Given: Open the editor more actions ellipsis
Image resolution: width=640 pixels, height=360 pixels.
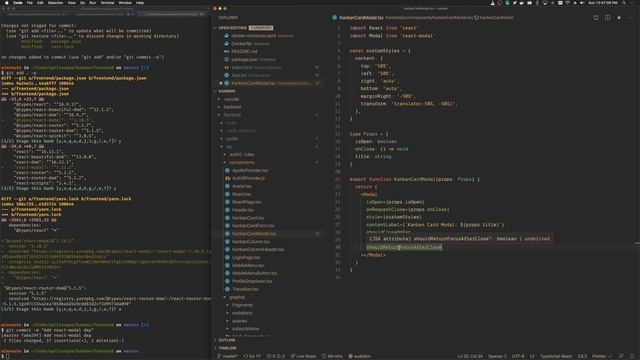Looking at the screenshot, I should (631, 18).
